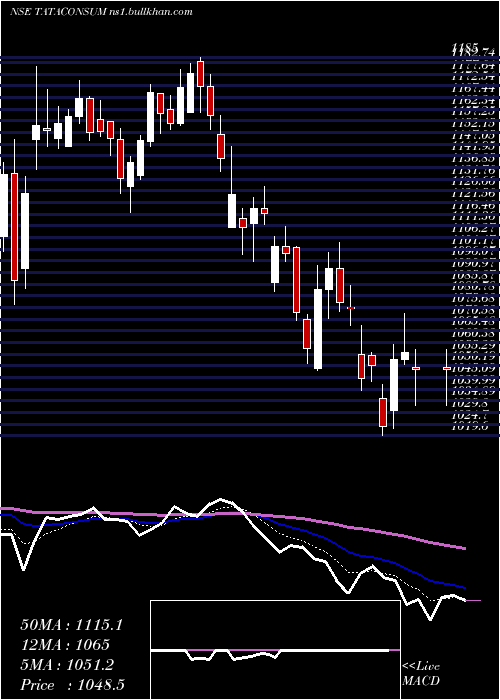Click the 1039.99 price axis label
Viewport: 500px width, 700px height.
474,380
